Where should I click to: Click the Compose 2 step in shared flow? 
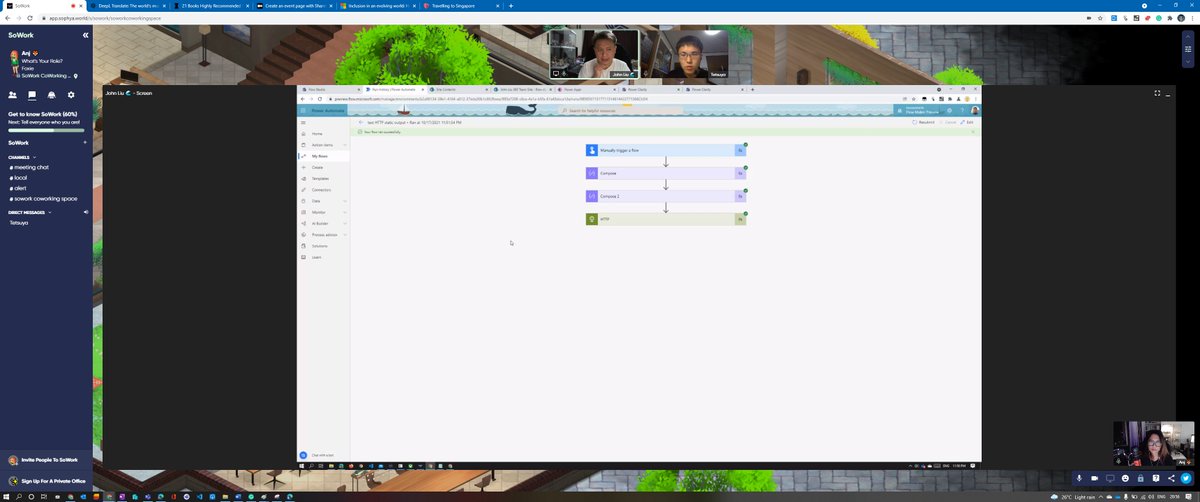click(x=666, y=196)
